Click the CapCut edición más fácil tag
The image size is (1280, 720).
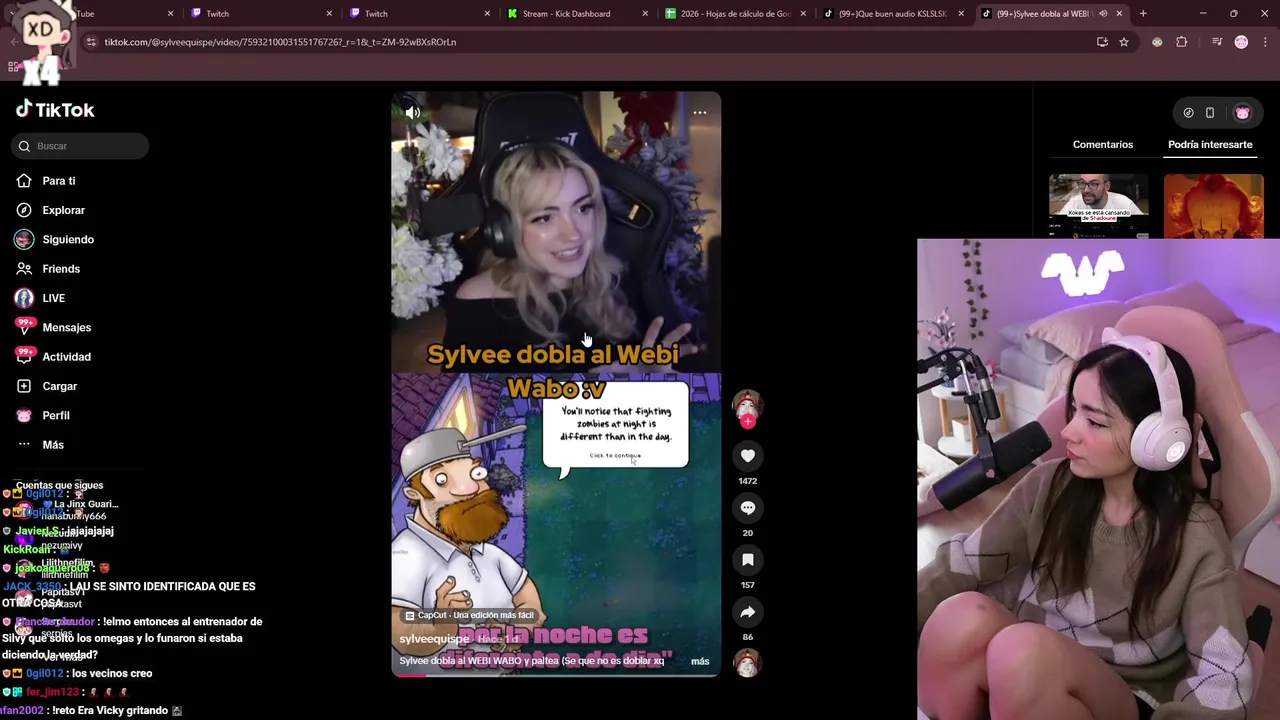(469, 615)
